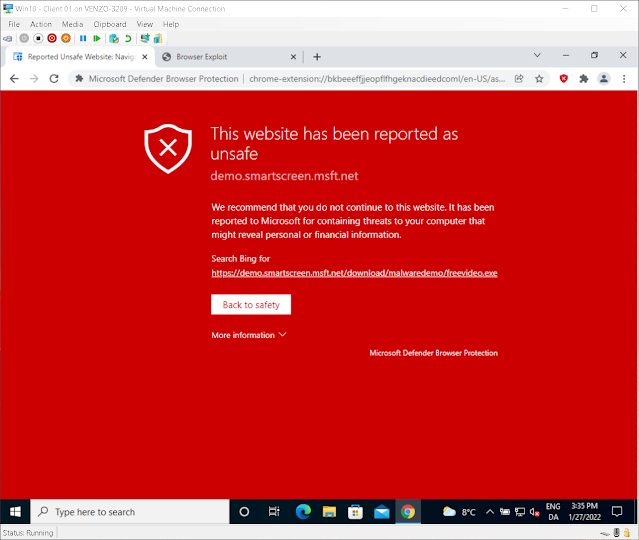
Task: Click the greyed Start VM toolbar icon
Action: pos(24,38)
